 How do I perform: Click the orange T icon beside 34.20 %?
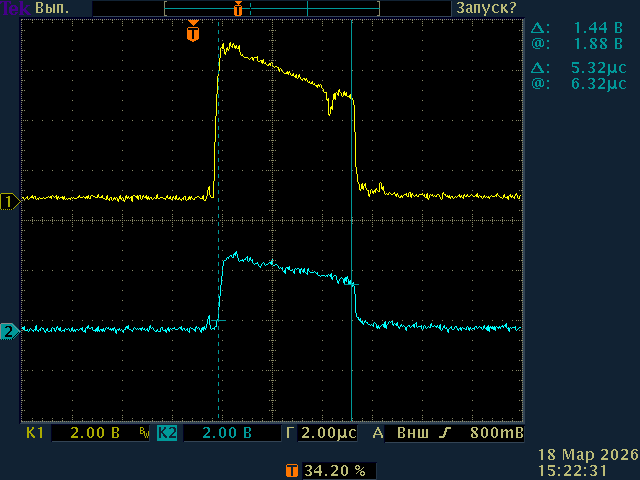[x=292, y=469]
